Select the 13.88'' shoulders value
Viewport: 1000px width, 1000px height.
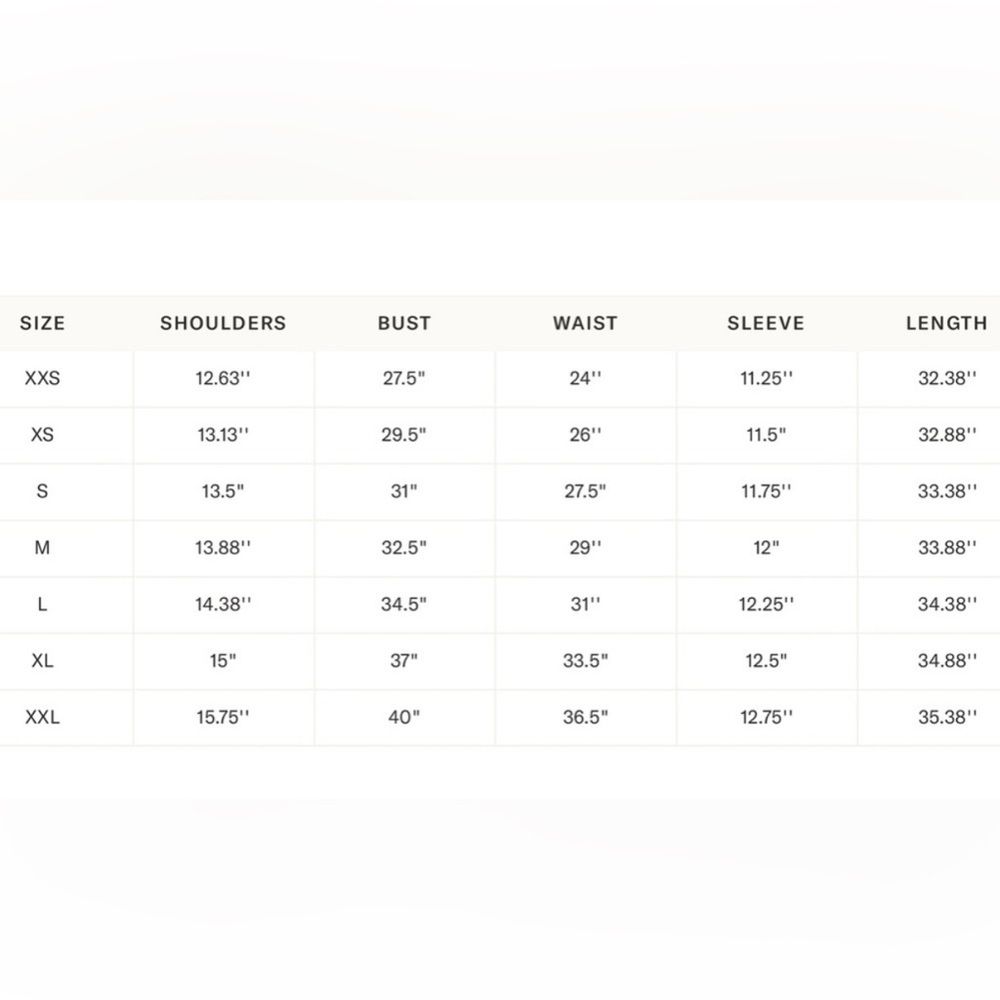pyautogui.click(x=223, y=548)
